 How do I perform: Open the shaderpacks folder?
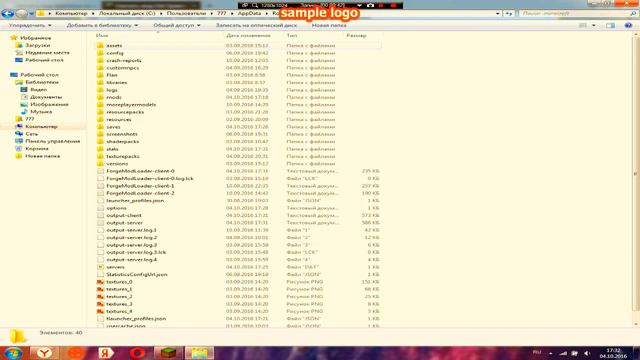tap(122, 142)
